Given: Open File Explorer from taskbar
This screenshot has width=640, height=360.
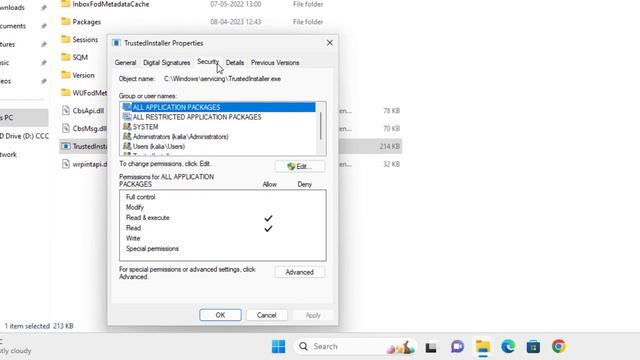Looking at the screenshot, I should (x=483, y=347).
